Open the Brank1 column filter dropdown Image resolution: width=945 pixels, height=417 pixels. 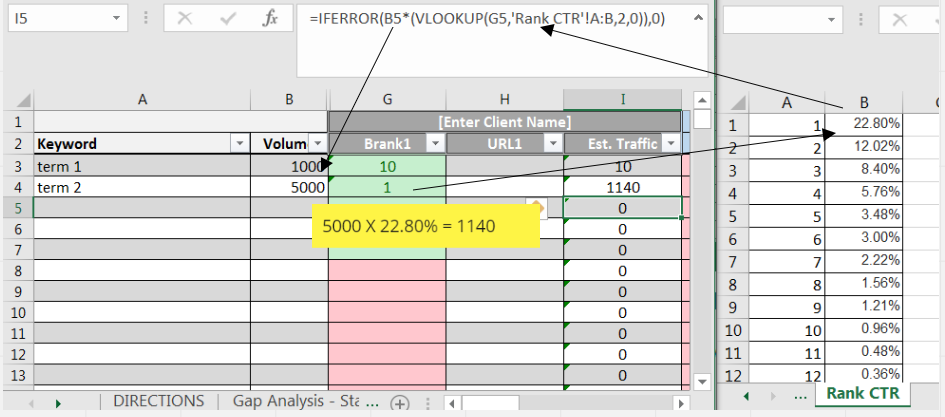(x=435, y=144)
